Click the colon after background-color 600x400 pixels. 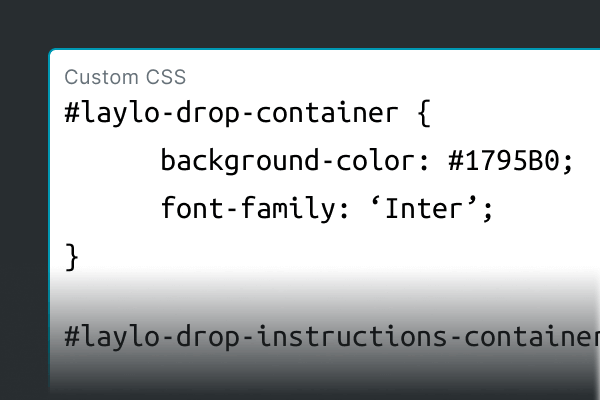click(429, 162)
